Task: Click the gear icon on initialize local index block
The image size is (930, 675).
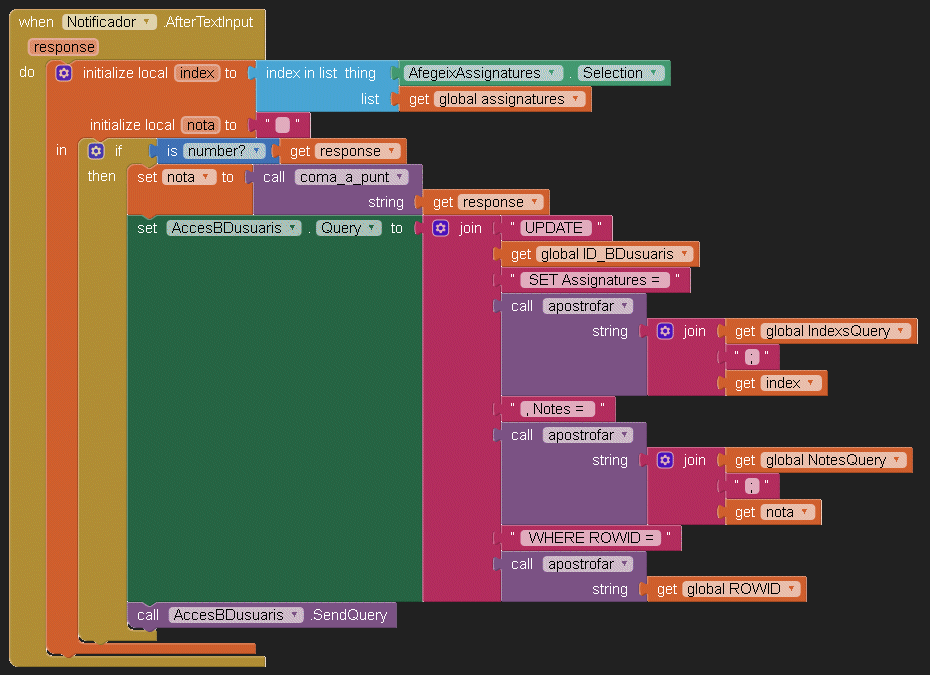Action: point(64,73)
